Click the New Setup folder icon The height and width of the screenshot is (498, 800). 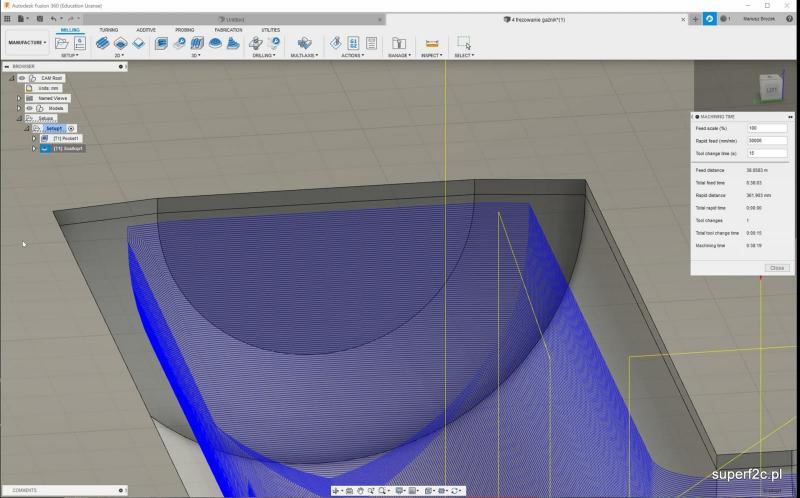point(63,43)
